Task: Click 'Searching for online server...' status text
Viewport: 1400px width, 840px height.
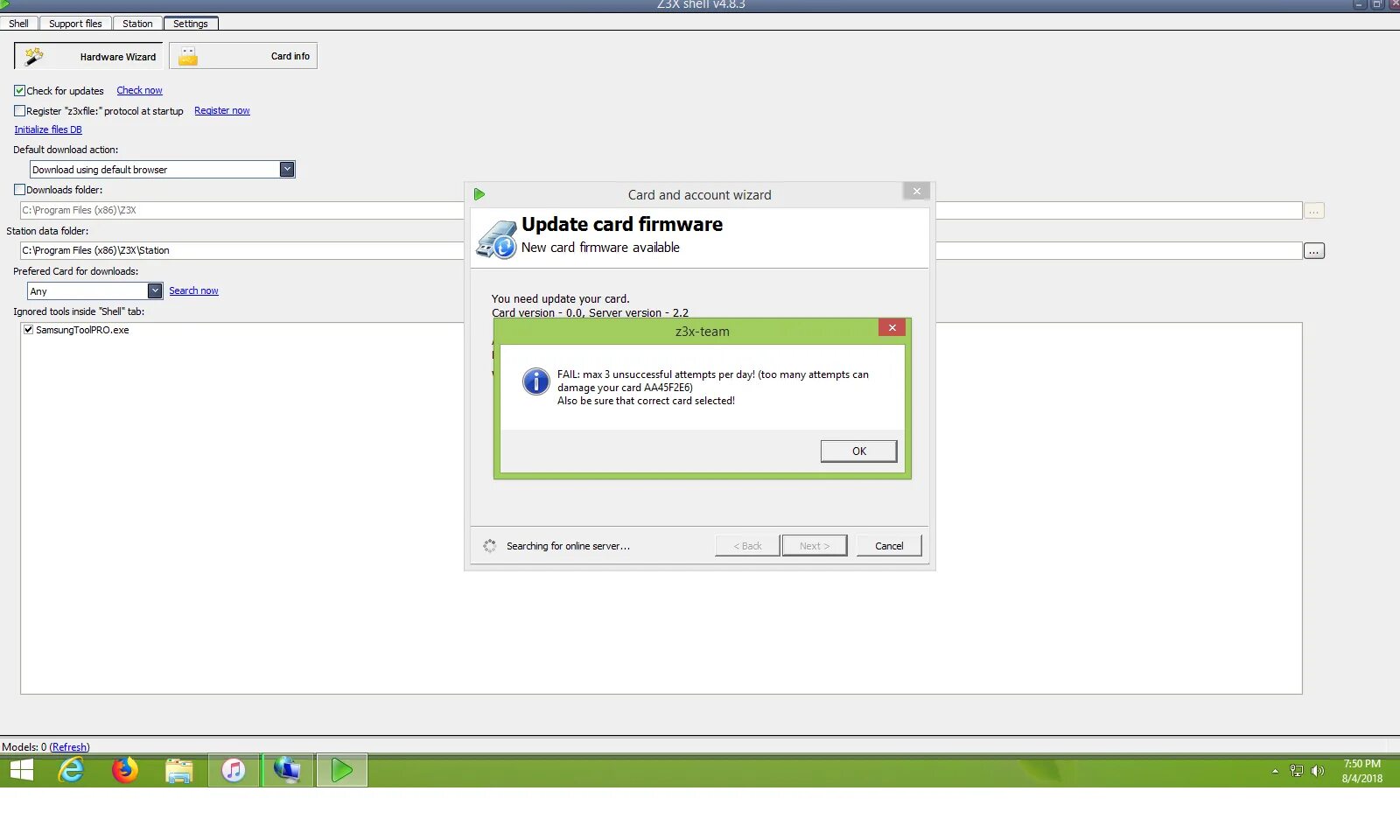Action: pos(568,546)
